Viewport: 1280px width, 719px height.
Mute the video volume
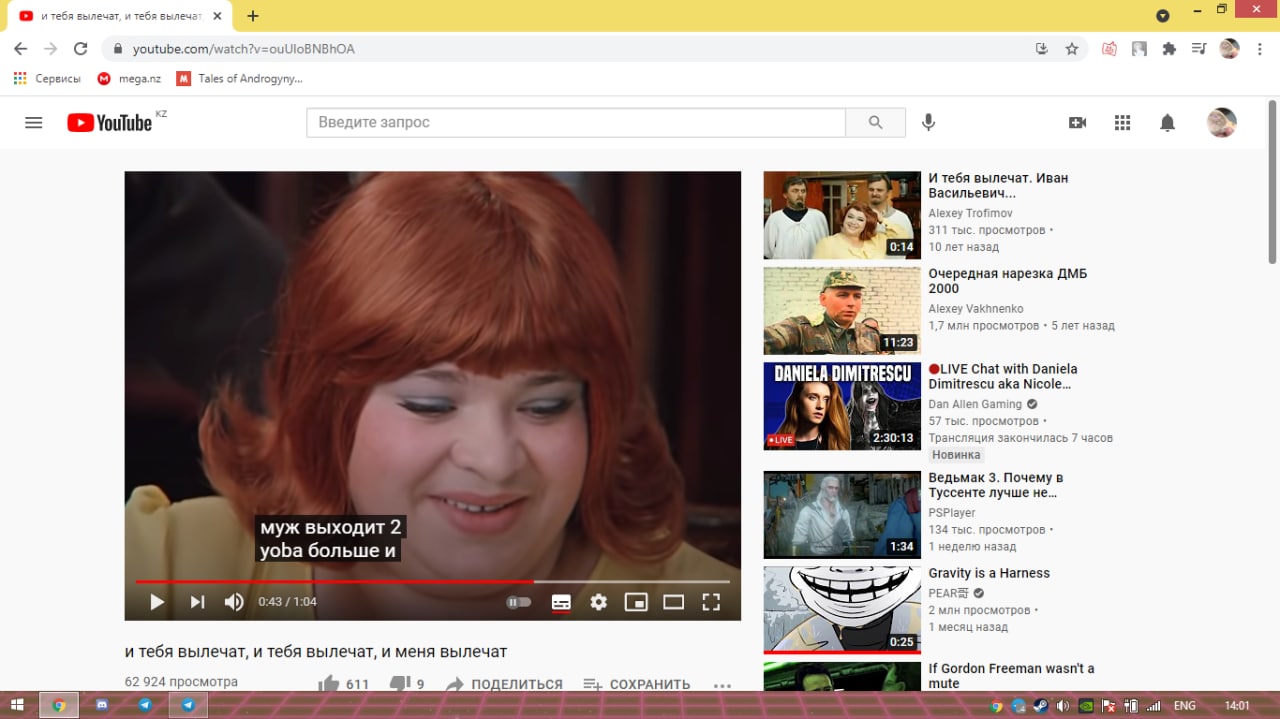coord(234,601)
